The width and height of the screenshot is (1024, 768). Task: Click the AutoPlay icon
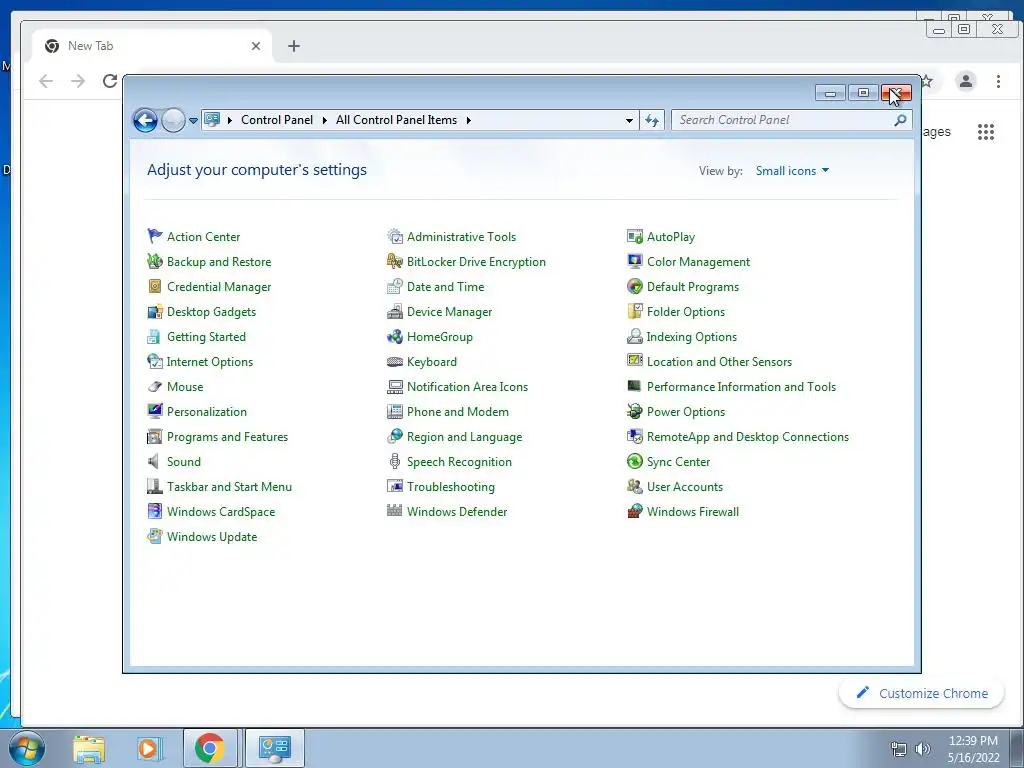(x=635, y=236)
